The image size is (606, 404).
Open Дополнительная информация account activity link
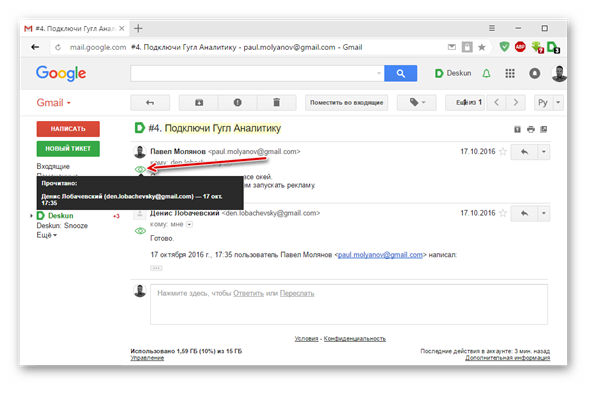click(x=507, y=358)
